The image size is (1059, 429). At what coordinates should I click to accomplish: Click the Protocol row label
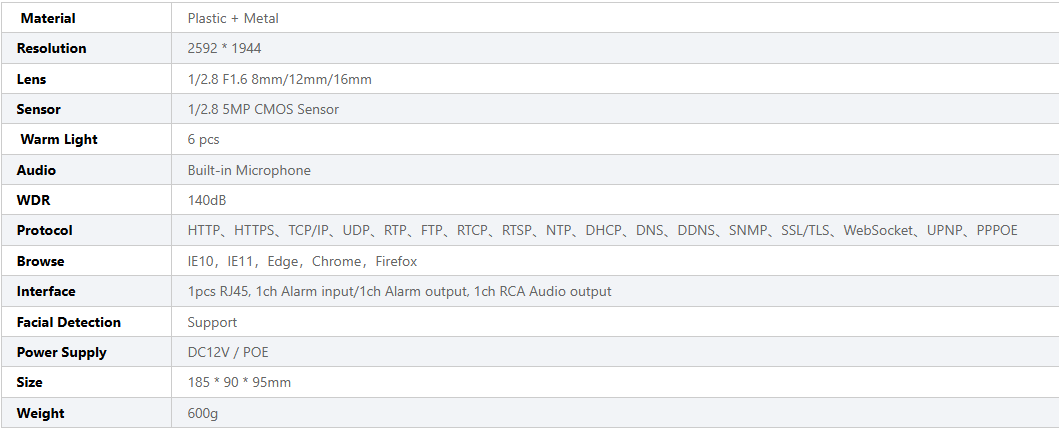(45, 230)
